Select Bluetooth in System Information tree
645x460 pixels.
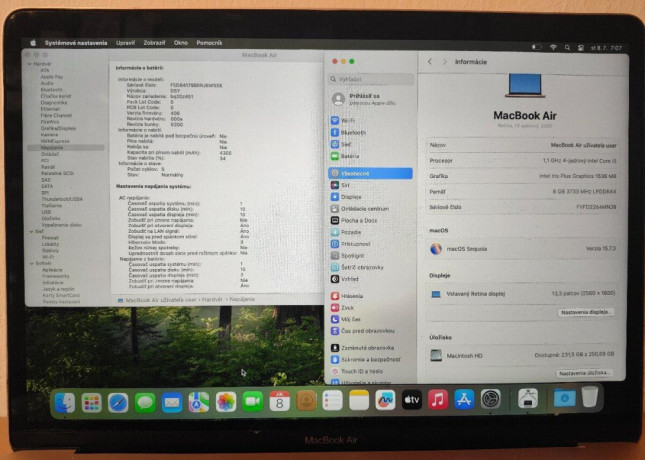52,90
